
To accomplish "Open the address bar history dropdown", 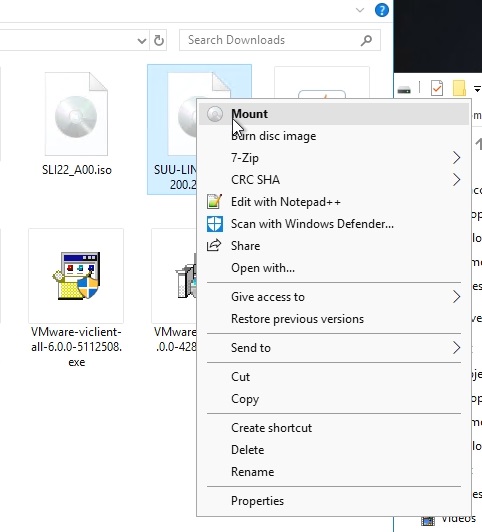I will pos(142,41).
